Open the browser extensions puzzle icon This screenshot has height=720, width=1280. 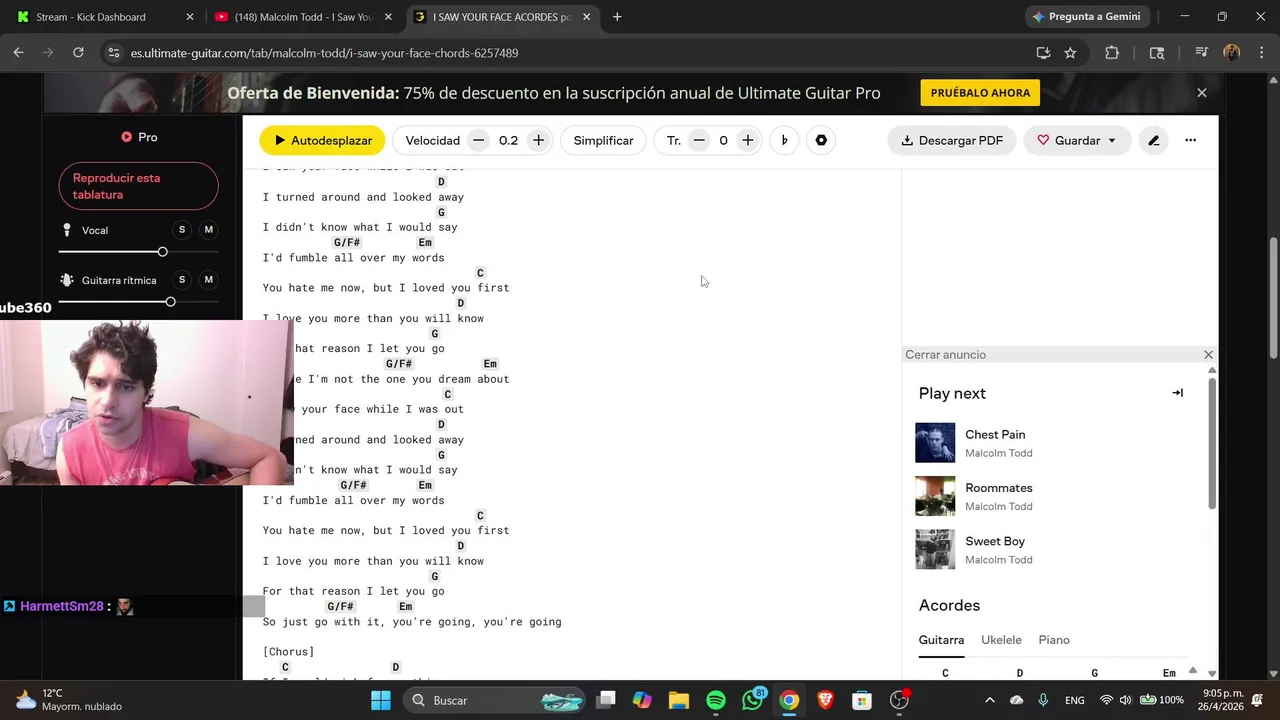coord(1112,53)
